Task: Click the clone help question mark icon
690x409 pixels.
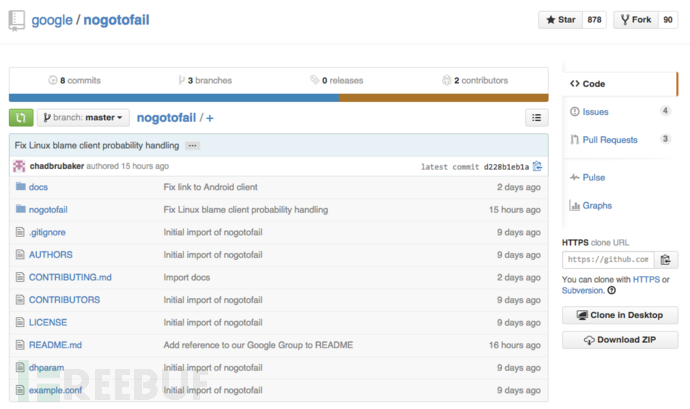Action: [x=612, y=291]
